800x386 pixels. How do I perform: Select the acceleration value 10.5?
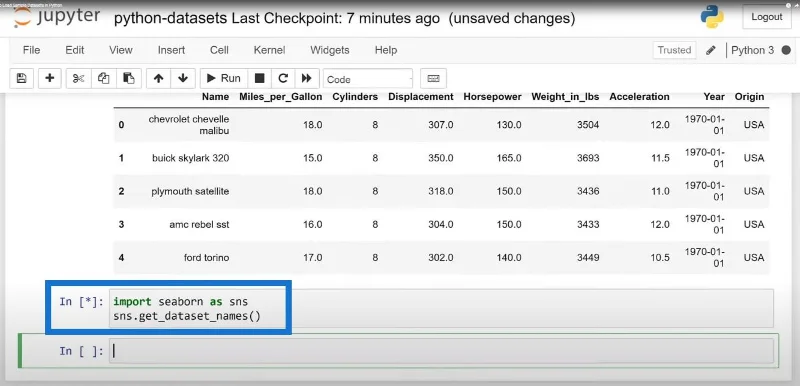point(660,258)
